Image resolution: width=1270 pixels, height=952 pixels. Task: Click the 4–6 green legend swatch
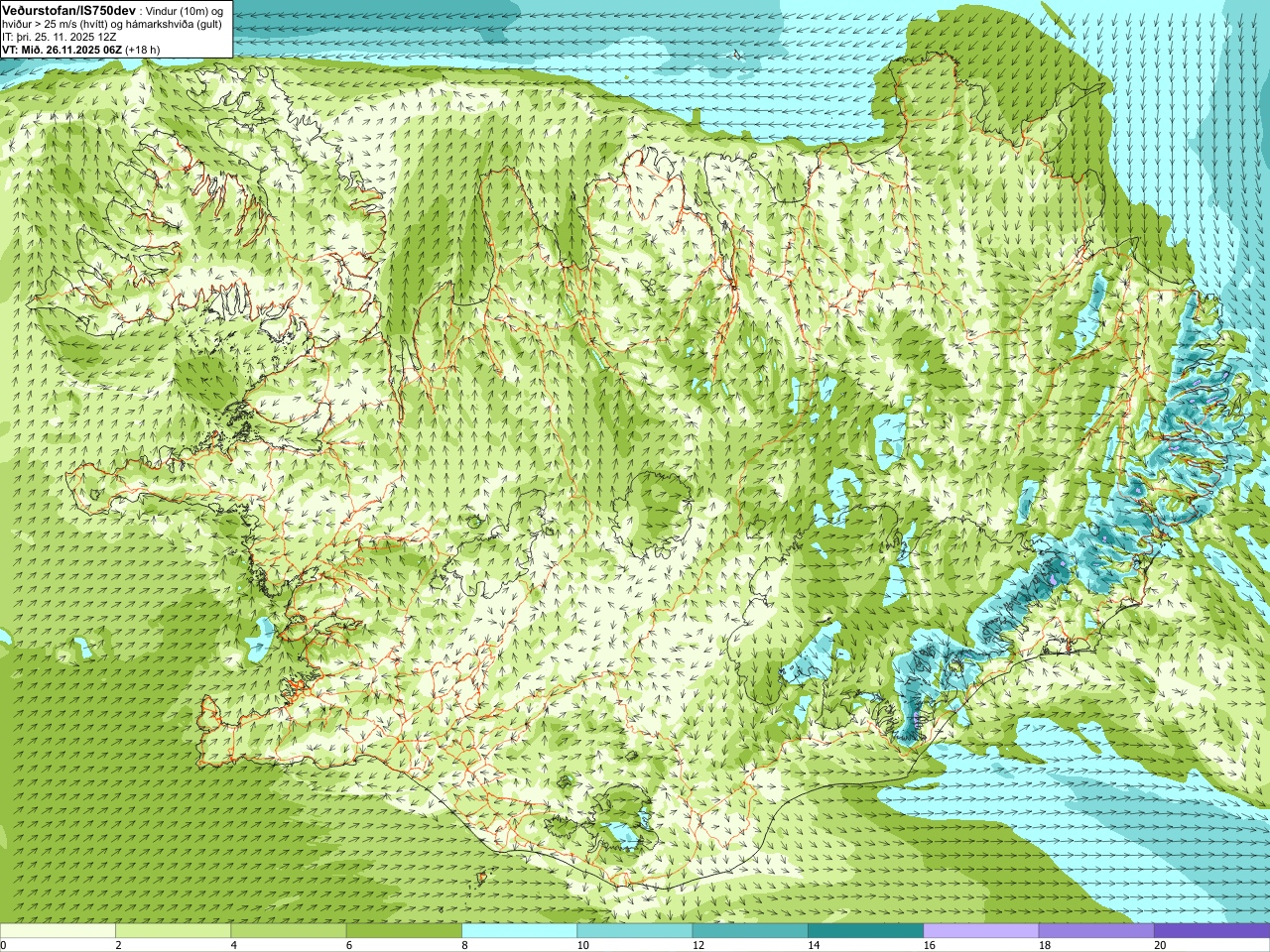289,931
